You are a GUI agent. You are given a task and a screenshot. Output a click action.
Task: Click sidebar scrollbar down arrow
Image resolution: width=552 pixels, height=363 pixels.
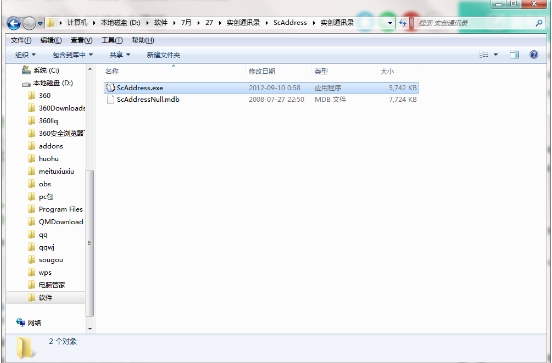[x=90, y=328]
